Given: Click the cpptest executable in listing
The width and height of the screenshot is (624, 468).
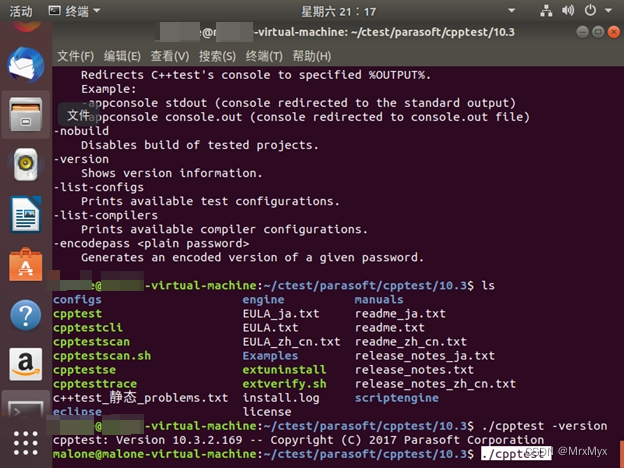Looking at the screenshot, I should pos(77,314).
